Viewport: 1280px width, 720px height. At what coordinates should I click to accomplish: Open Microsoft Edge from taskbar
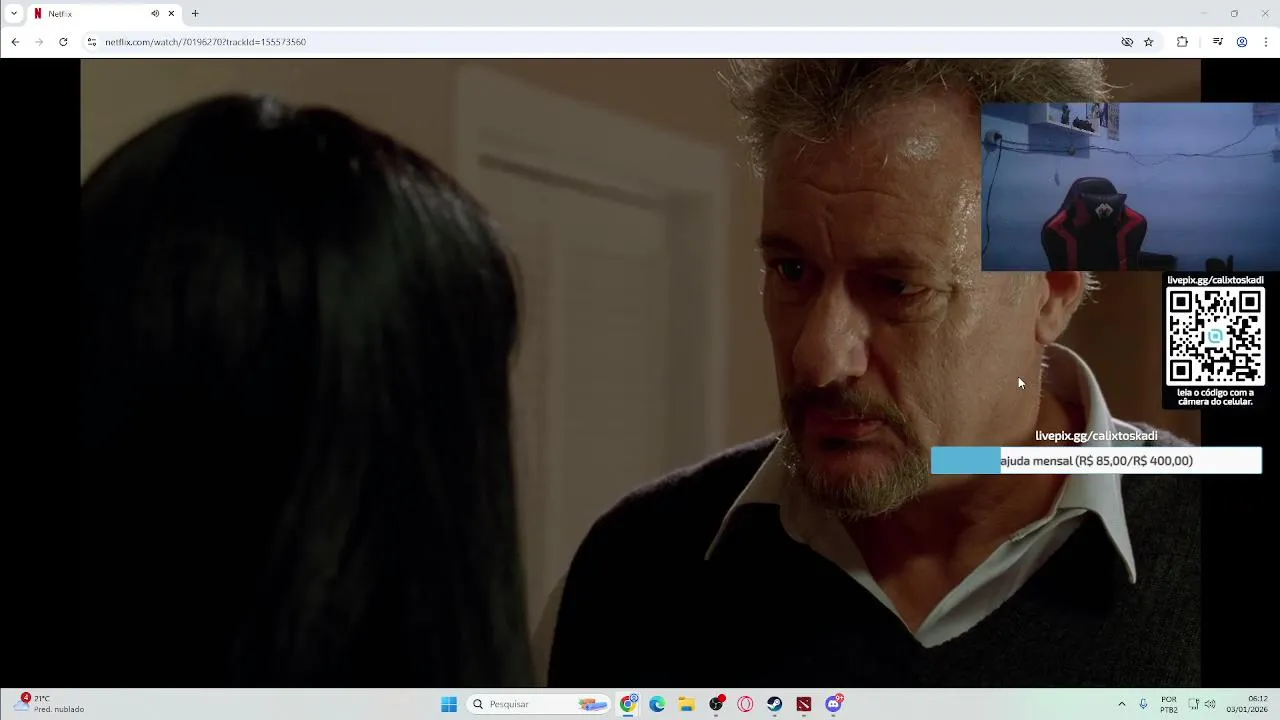pos(657,704)
